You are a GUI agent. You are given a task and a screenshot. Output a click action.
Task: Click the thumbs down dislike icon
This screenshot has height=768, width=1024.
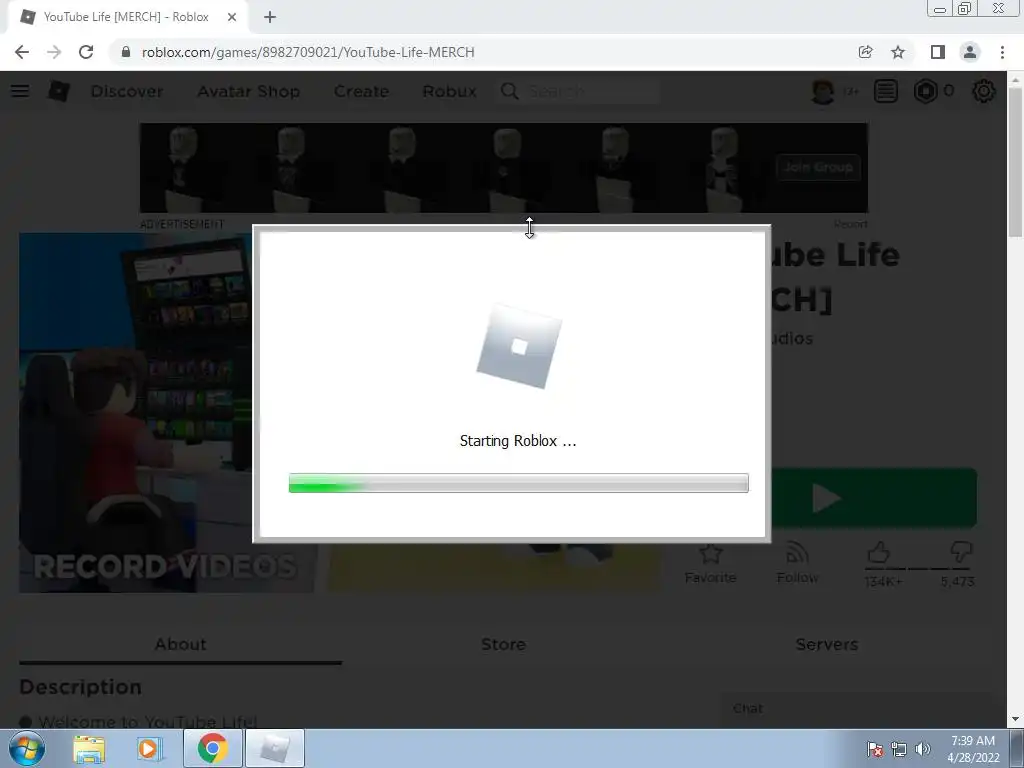(960, 552)
